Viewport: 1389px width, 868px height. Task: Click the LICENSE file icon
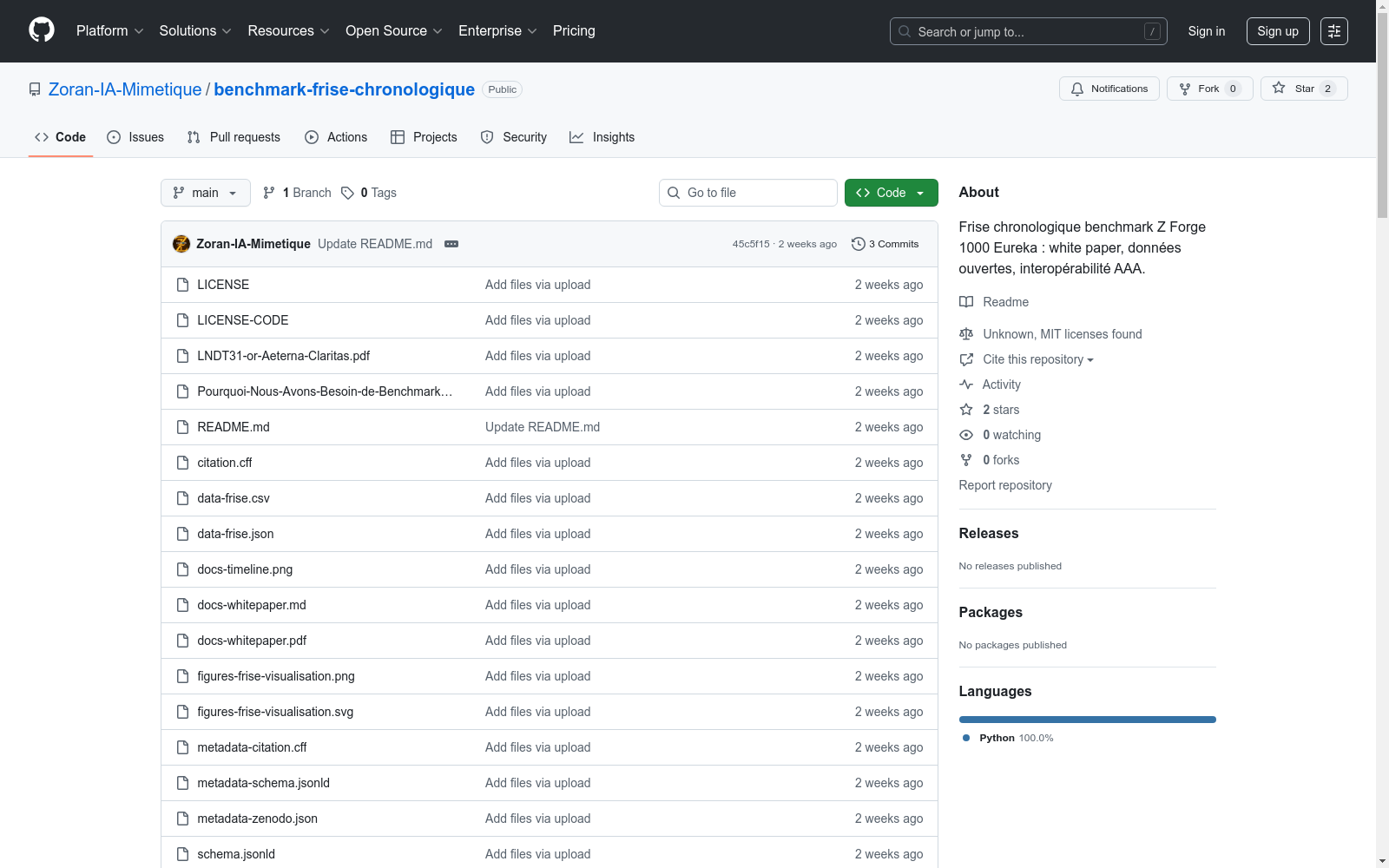tap(182, 285)
